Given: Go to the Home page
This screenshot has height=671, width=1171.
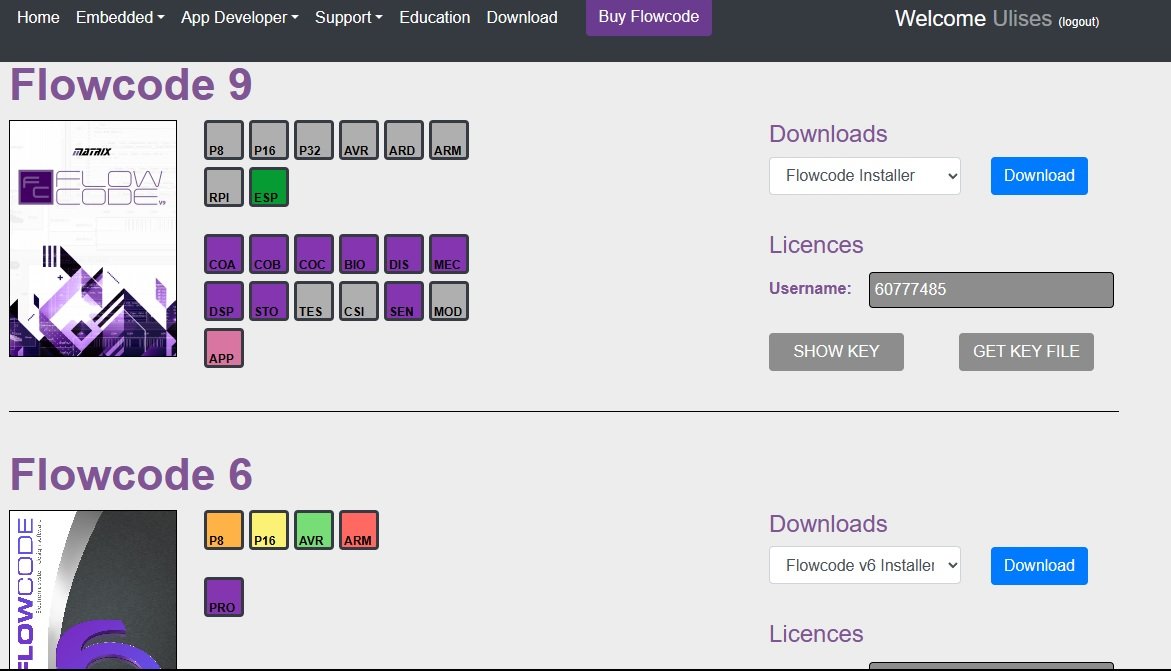Looking at the screenshot, I should pos(38,17).
